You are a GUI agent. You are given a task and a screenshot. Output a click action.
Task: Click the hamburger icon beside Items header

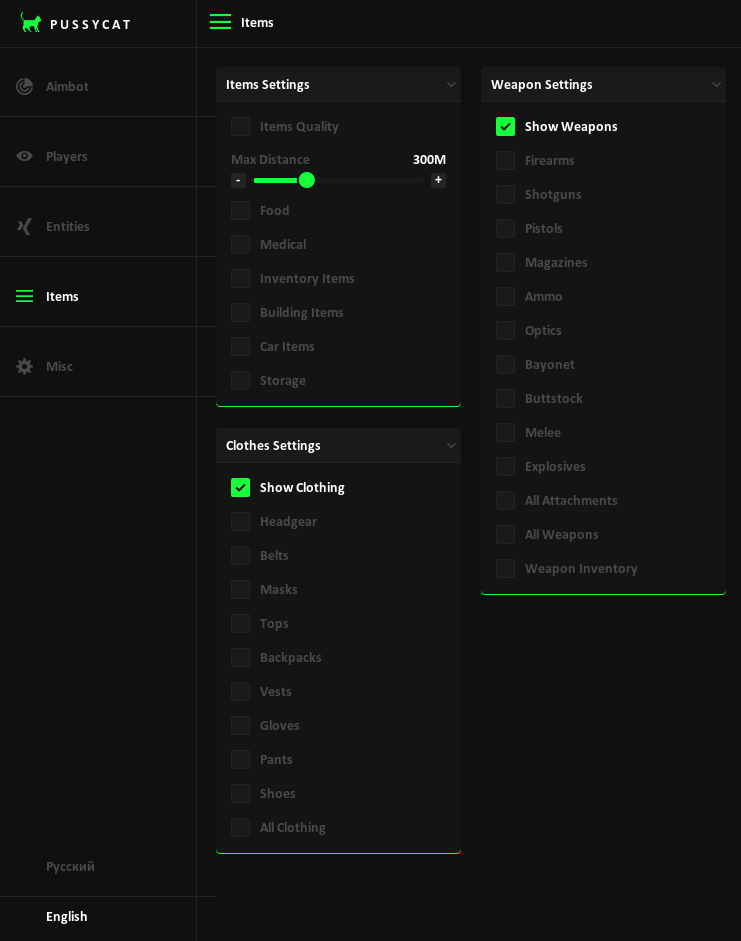coord(220,22)
